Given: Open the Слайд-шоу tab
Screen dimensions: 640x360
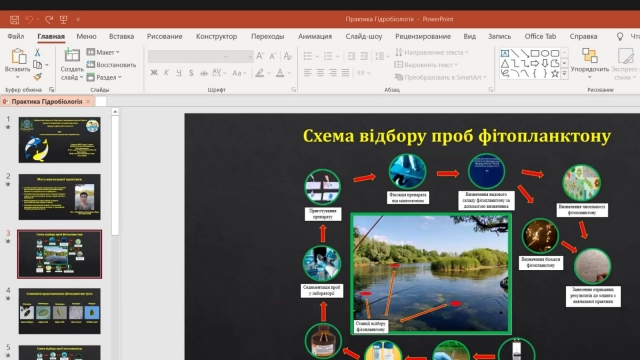Looking at the screenshot, I should point(364,36).
